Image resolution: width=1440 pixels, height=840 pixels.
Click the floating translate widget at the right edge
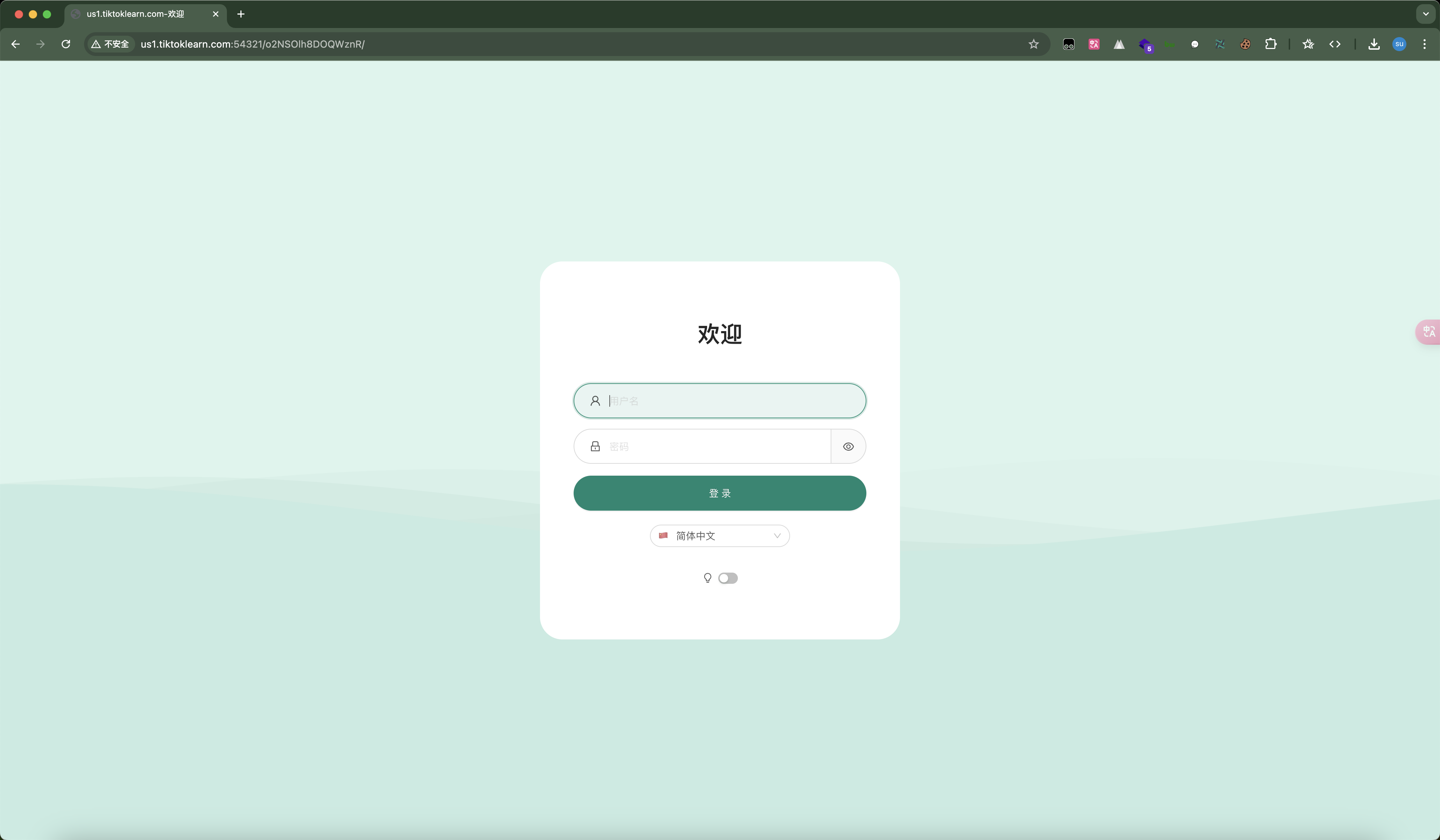click(x=1428, y=332)
